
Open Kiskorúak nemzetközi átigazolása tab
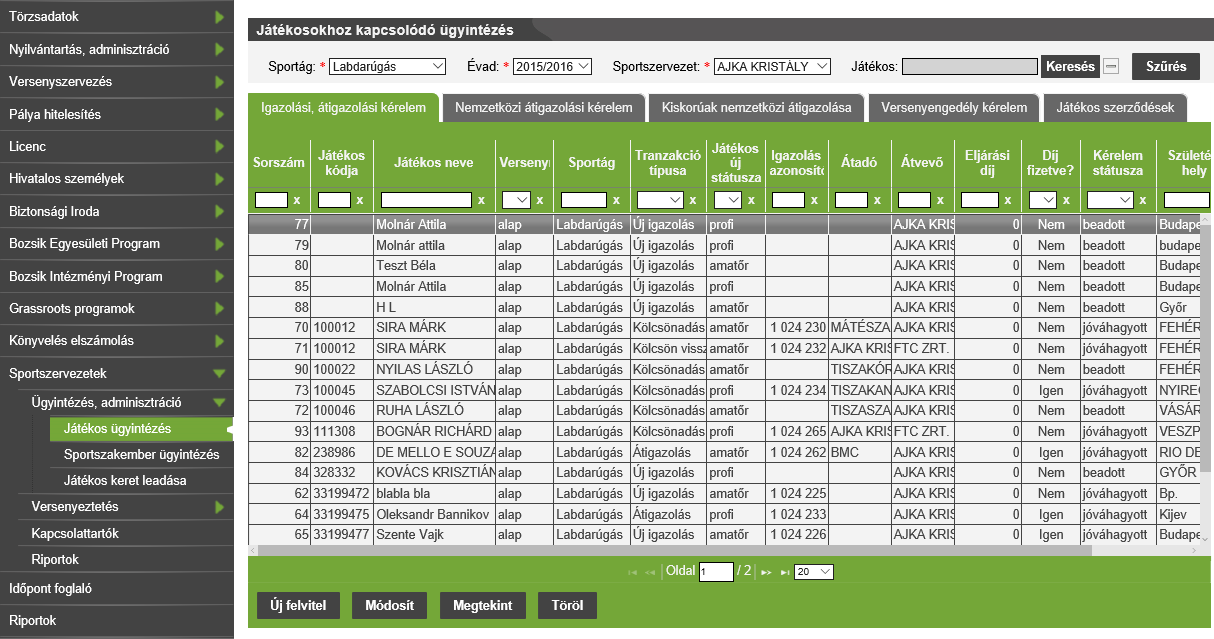(757, 108)
